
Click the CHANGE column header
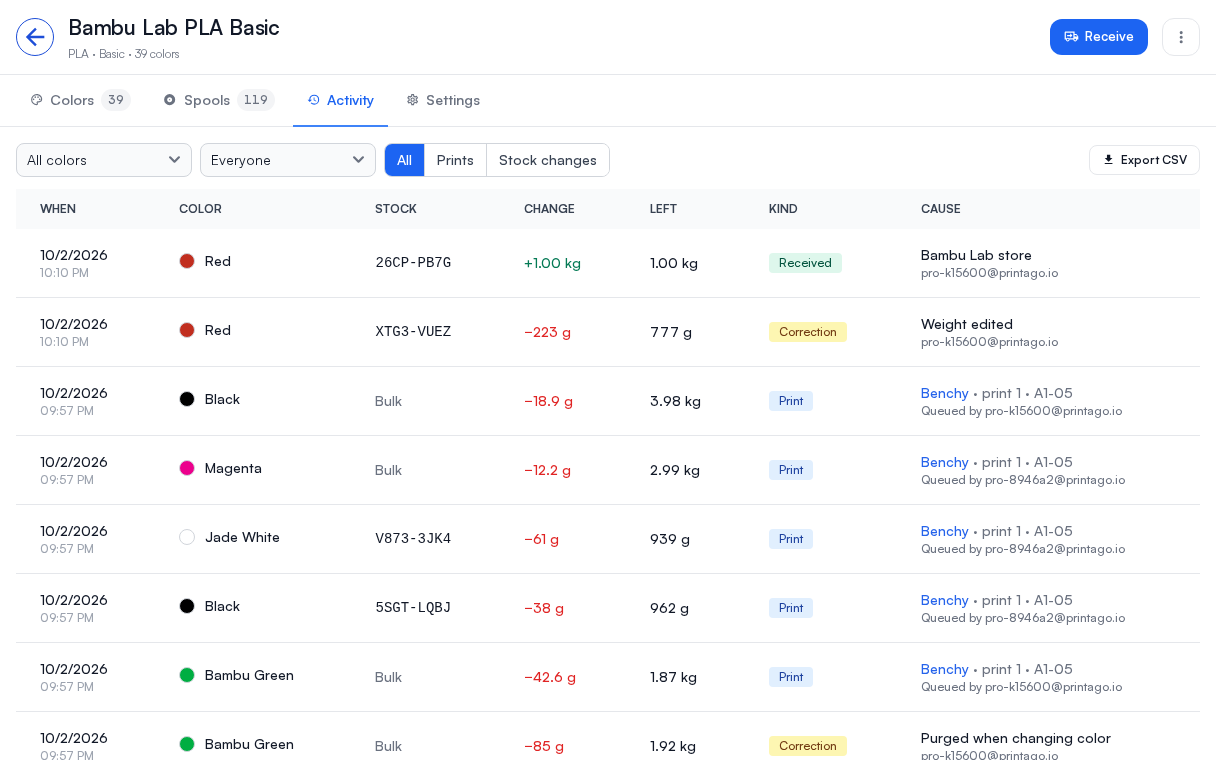[549, 209]
